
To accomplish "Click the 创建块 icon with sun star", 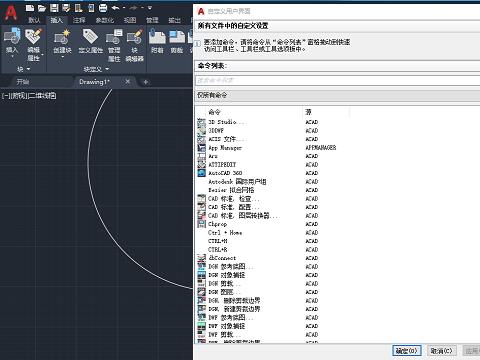I will [x=62, y=36].
